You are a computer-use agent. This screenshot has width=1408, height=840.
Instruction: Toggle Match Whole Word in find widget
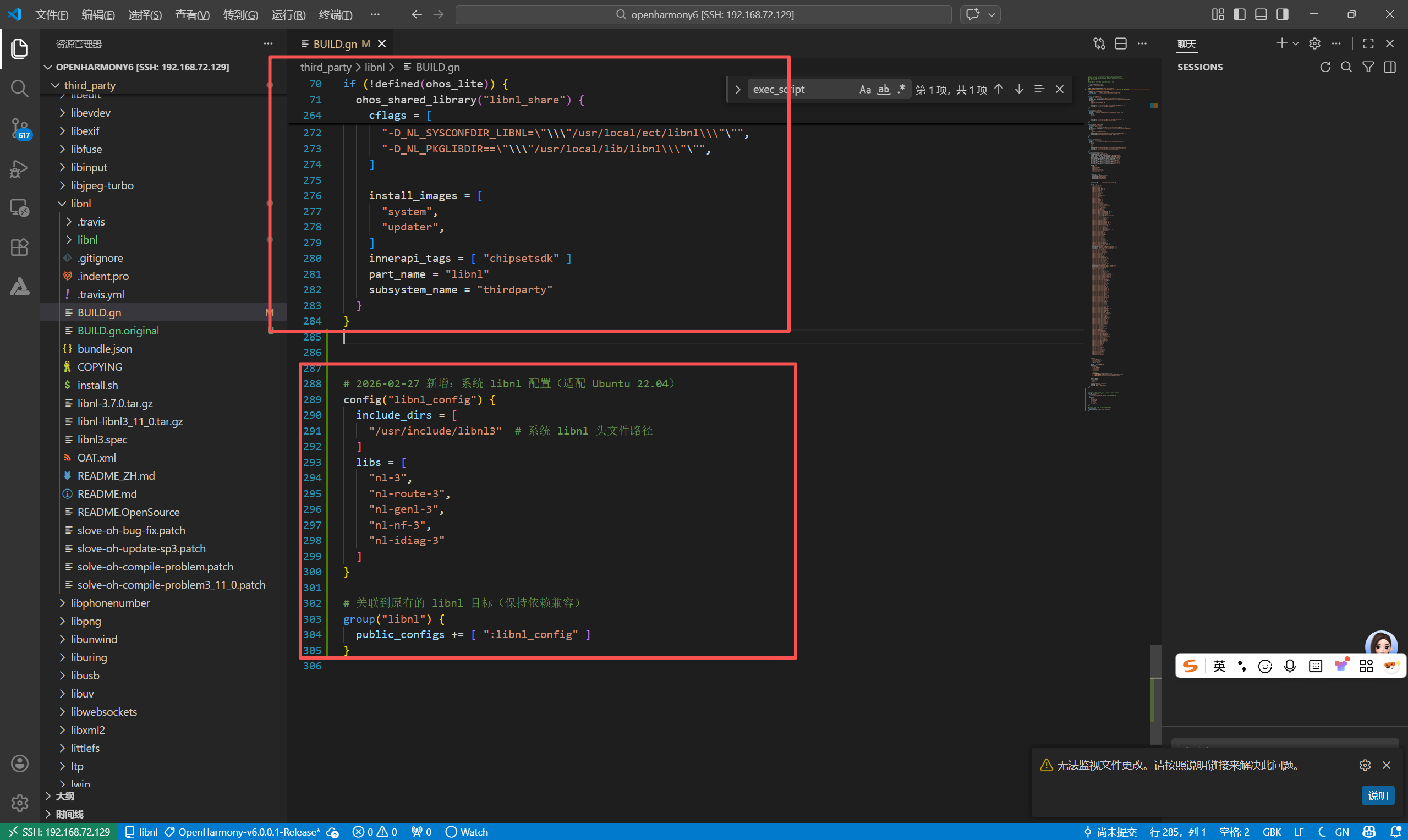[x=883, y=90]
